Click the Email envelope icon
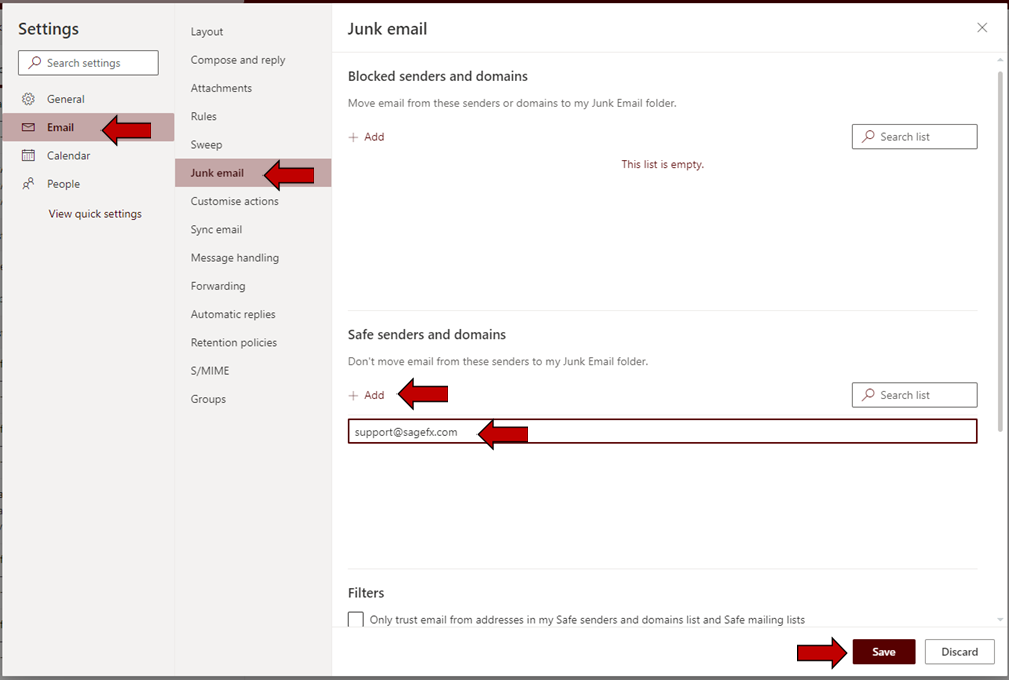This screenshot has height=680, width=1009. (28, 127)
